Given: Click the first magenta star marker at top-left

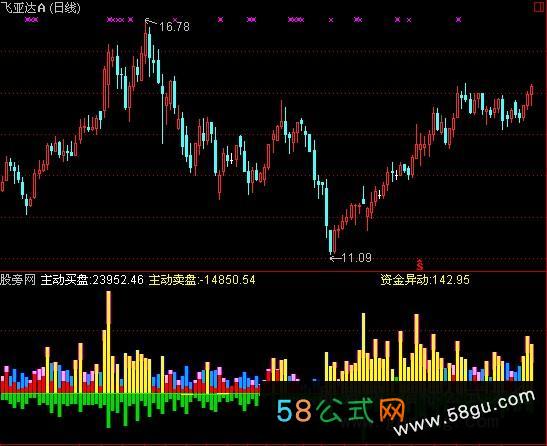Looking at the screenshot, I should (27, 20).
